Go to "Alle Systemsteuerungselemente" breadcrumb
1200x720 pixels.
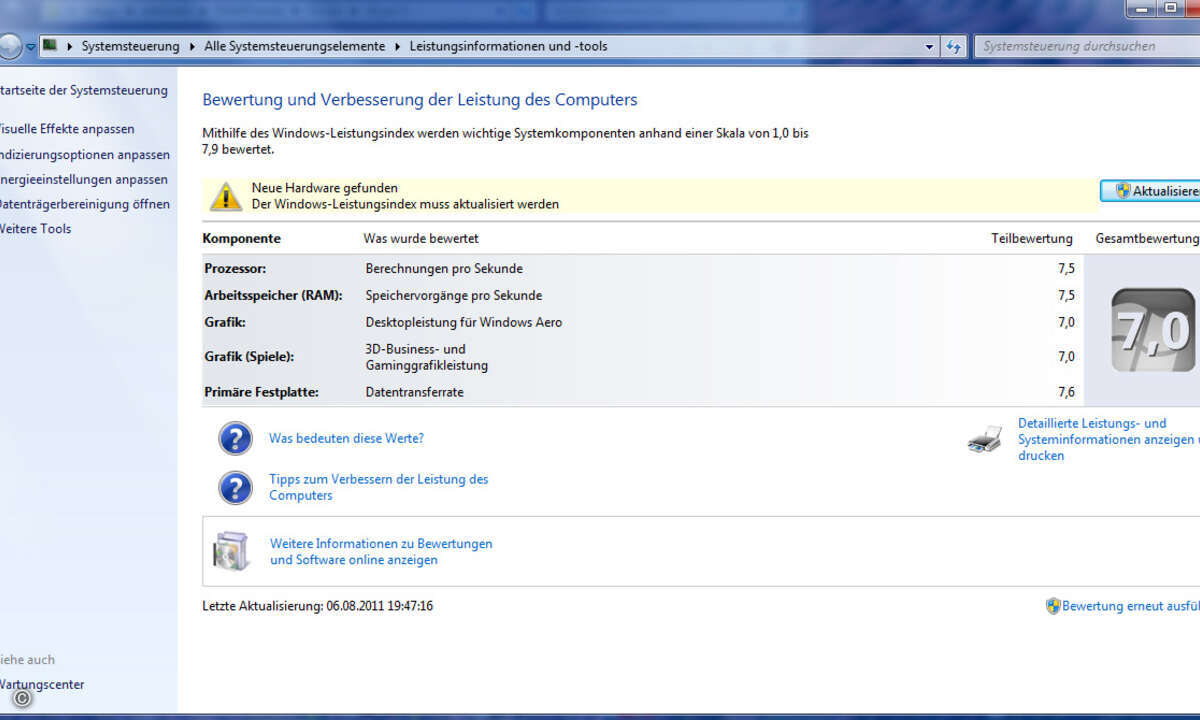(295, 46)
